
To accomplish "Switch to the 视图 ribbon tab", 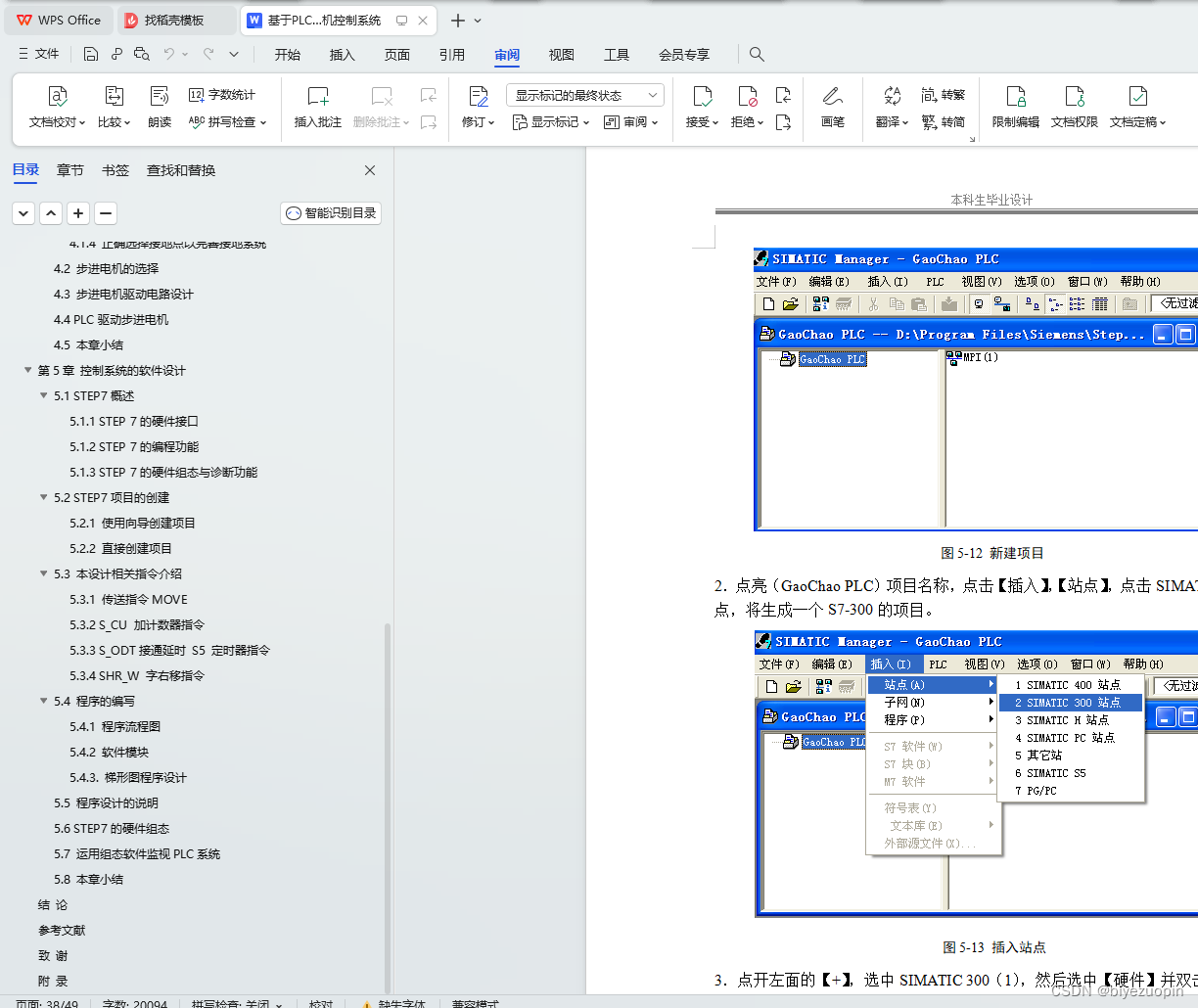I will (x=562, y=55).
